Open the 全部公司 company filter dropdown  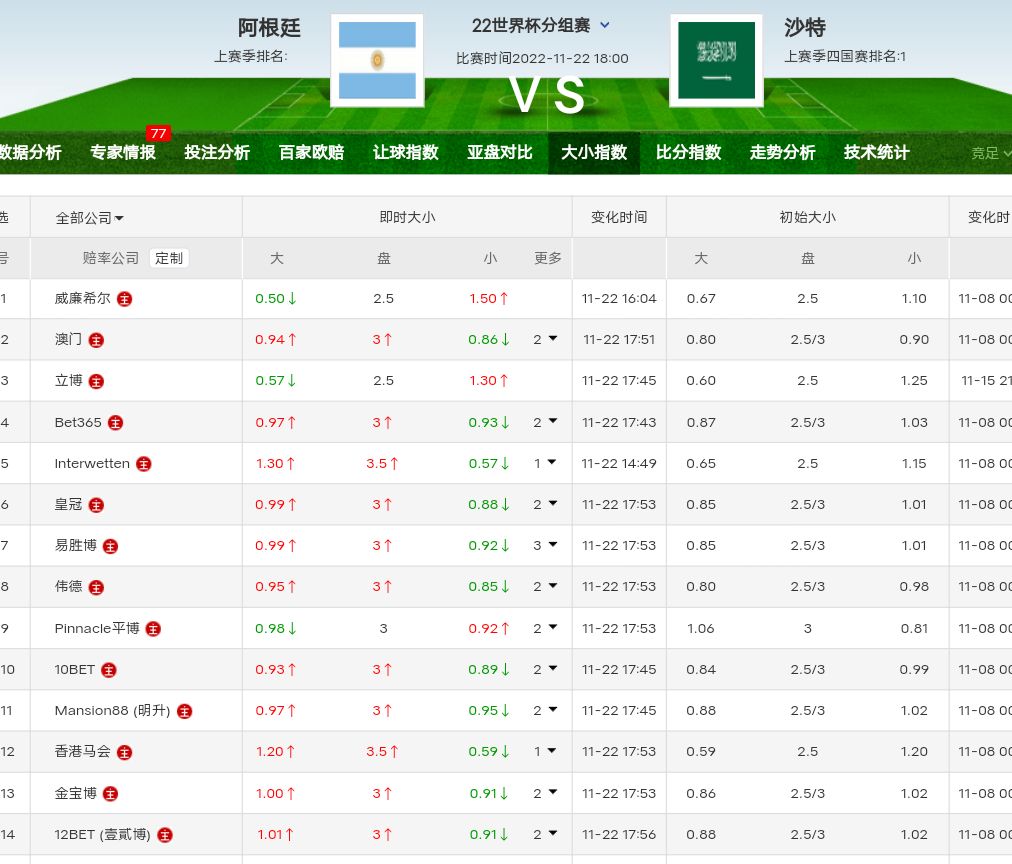[x=90, y=218]
